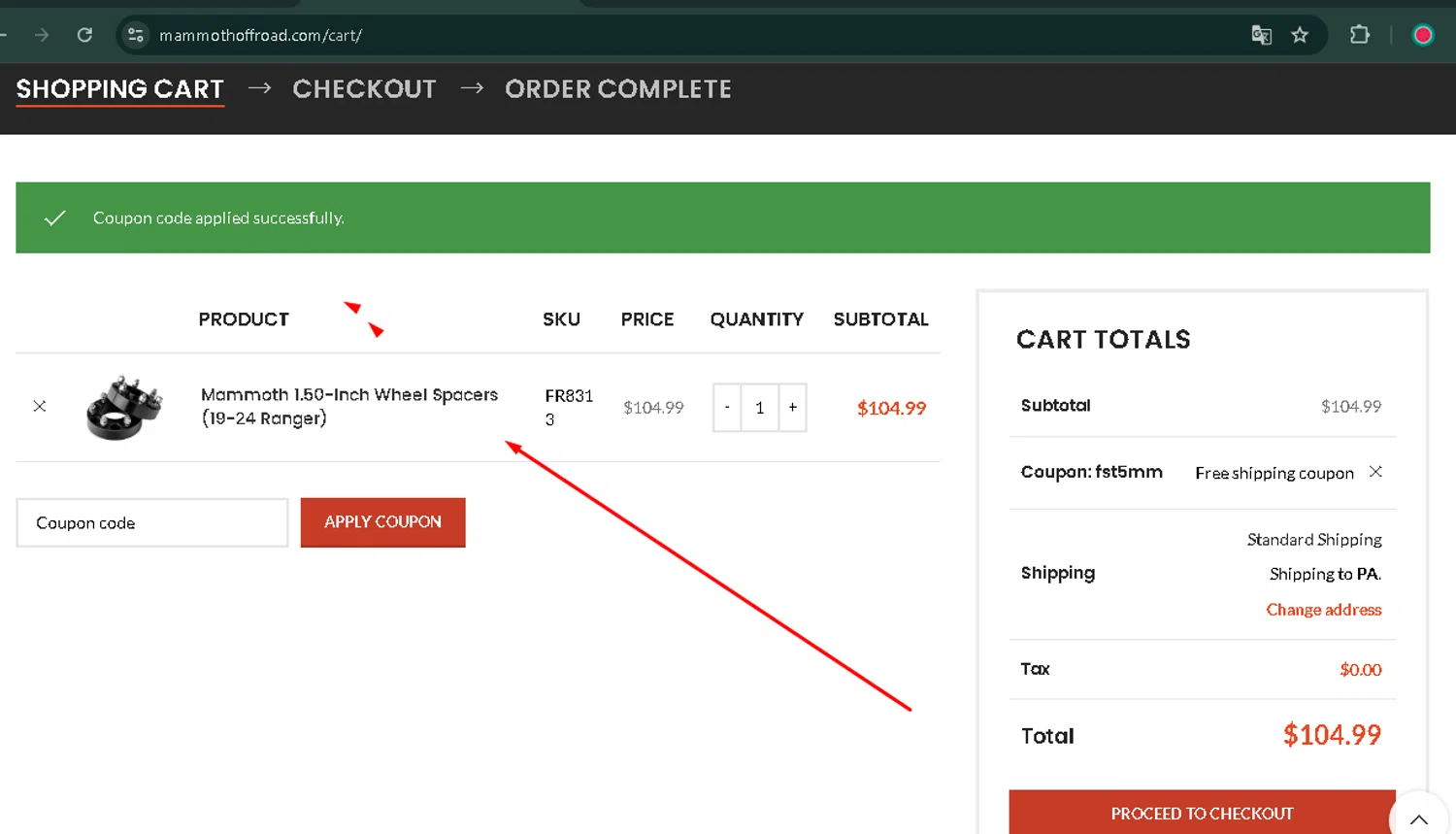Remove the fst5mm coupon

coord(1375,472)
